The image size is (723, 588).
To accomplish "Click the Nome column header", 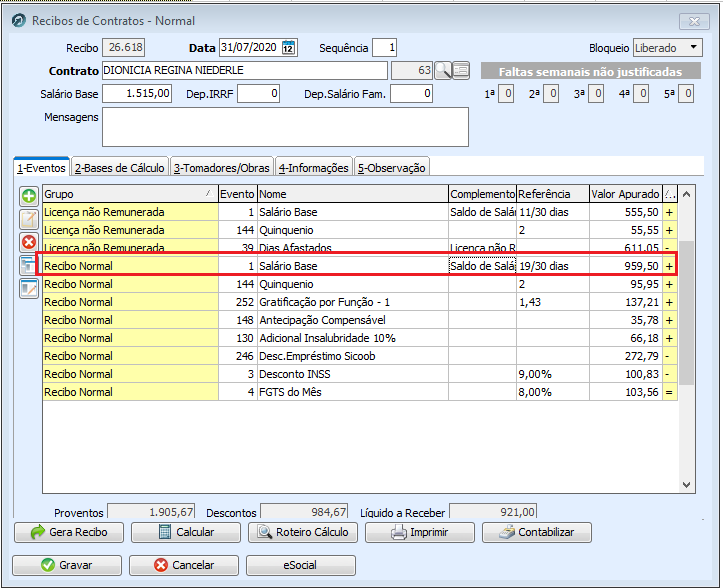I will pos(353,194).
